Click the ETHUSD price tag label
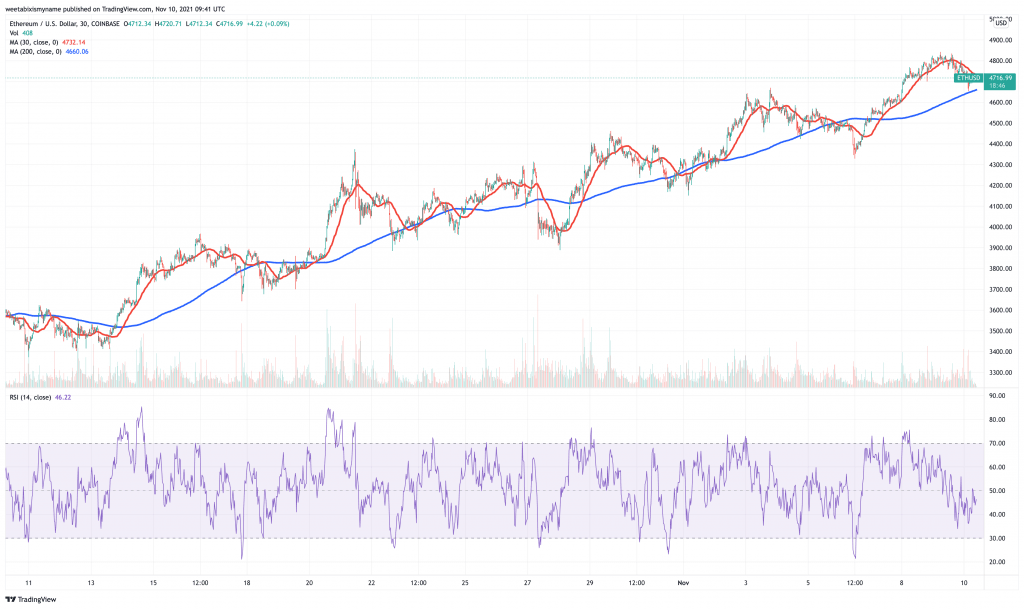 tap(968, 78)
